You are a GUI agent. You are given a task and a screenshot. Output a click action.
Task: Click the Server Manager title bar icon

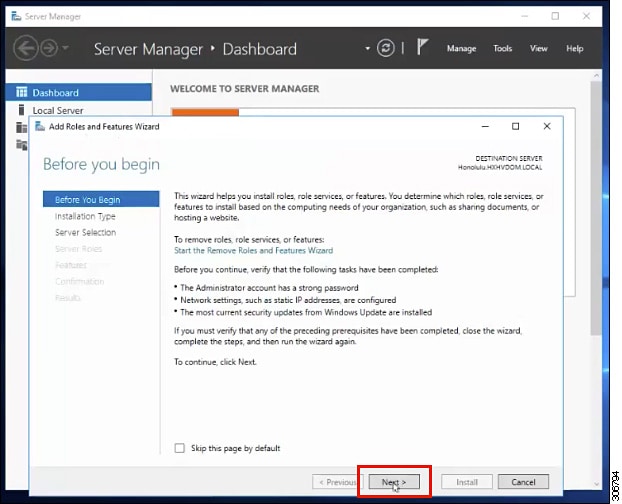(x=16, y=16)
